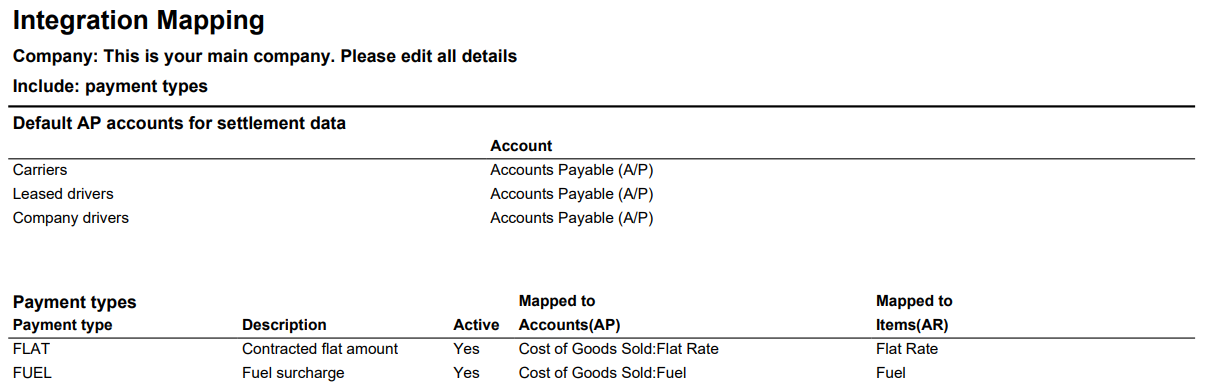The height and width of the screenshot is (387, 1205).
Task: Select the Company description line
Action: click(265, 56)
